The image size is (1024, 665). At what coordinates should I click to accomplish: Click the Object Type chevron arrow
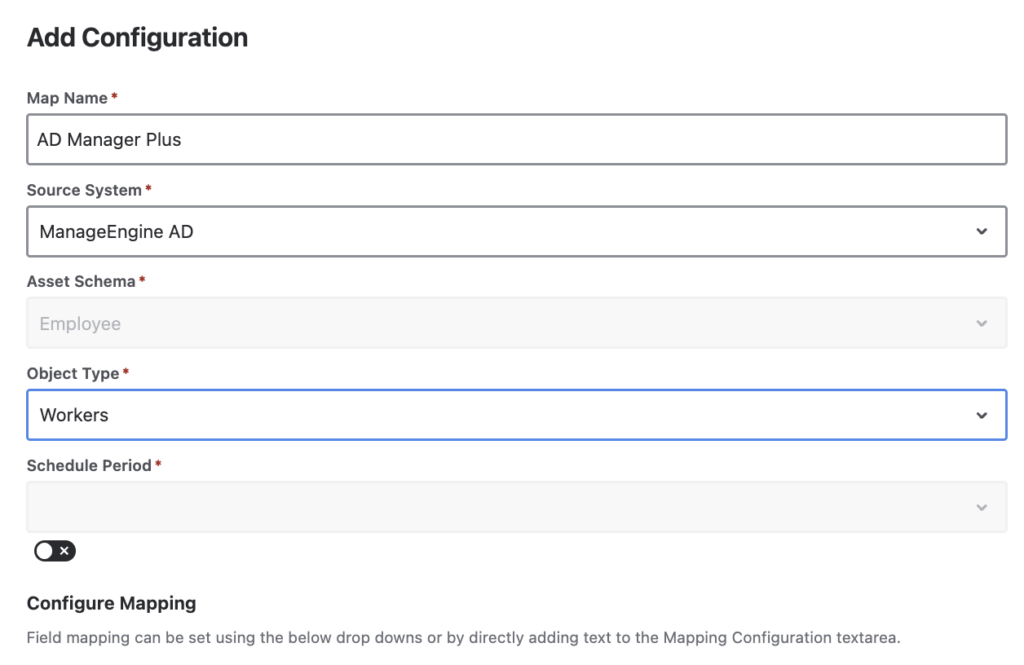click(981, 415)
